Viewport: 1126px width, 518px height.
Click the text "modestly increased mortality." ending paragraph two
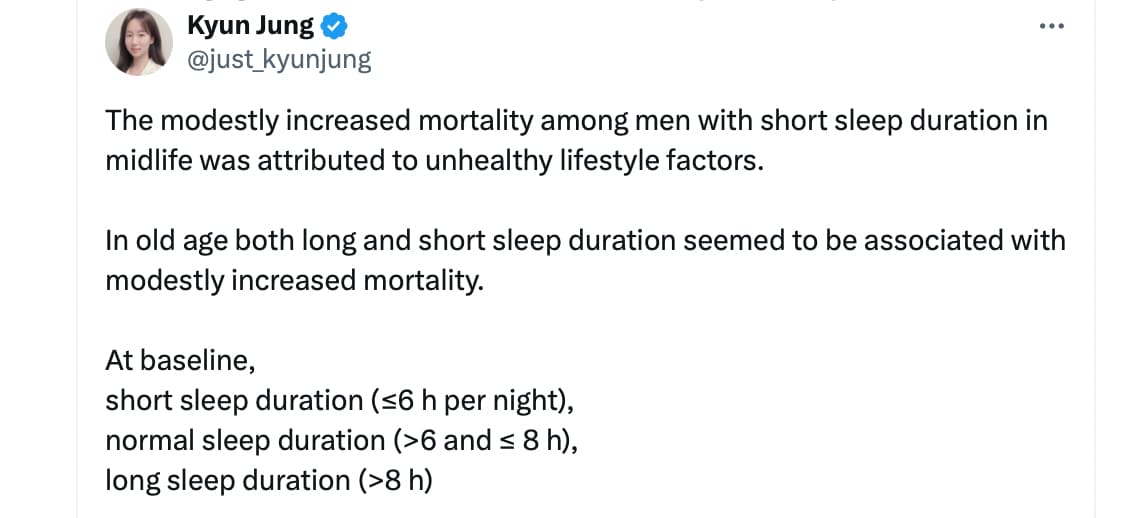point(295,281)
